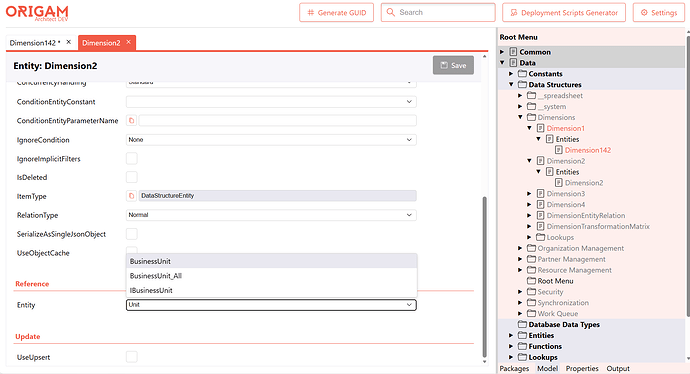This screenshot has width=690, height=374.
Task: Collapse the Dimensions folder
Action: click(x=520, y=117)
